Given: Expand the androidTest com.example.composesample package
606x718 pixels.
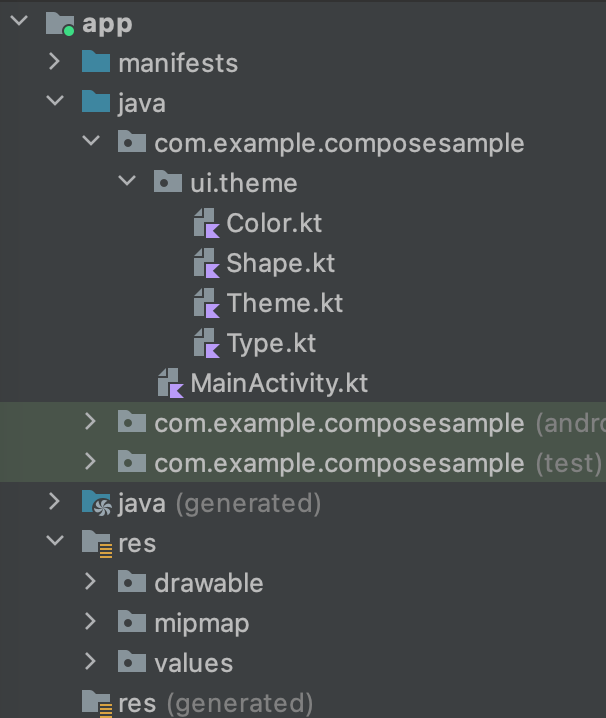Looking at the screenshot, I should (90, 422).
